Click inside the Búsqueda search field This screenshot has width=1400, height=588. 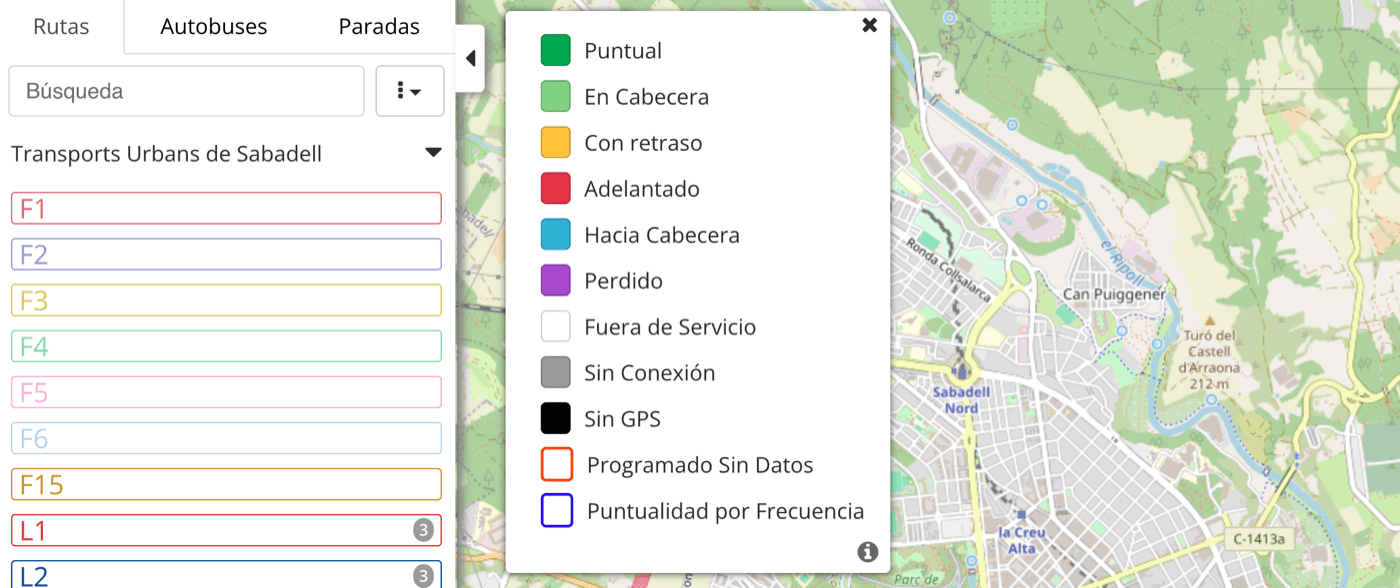click(186, 91)
